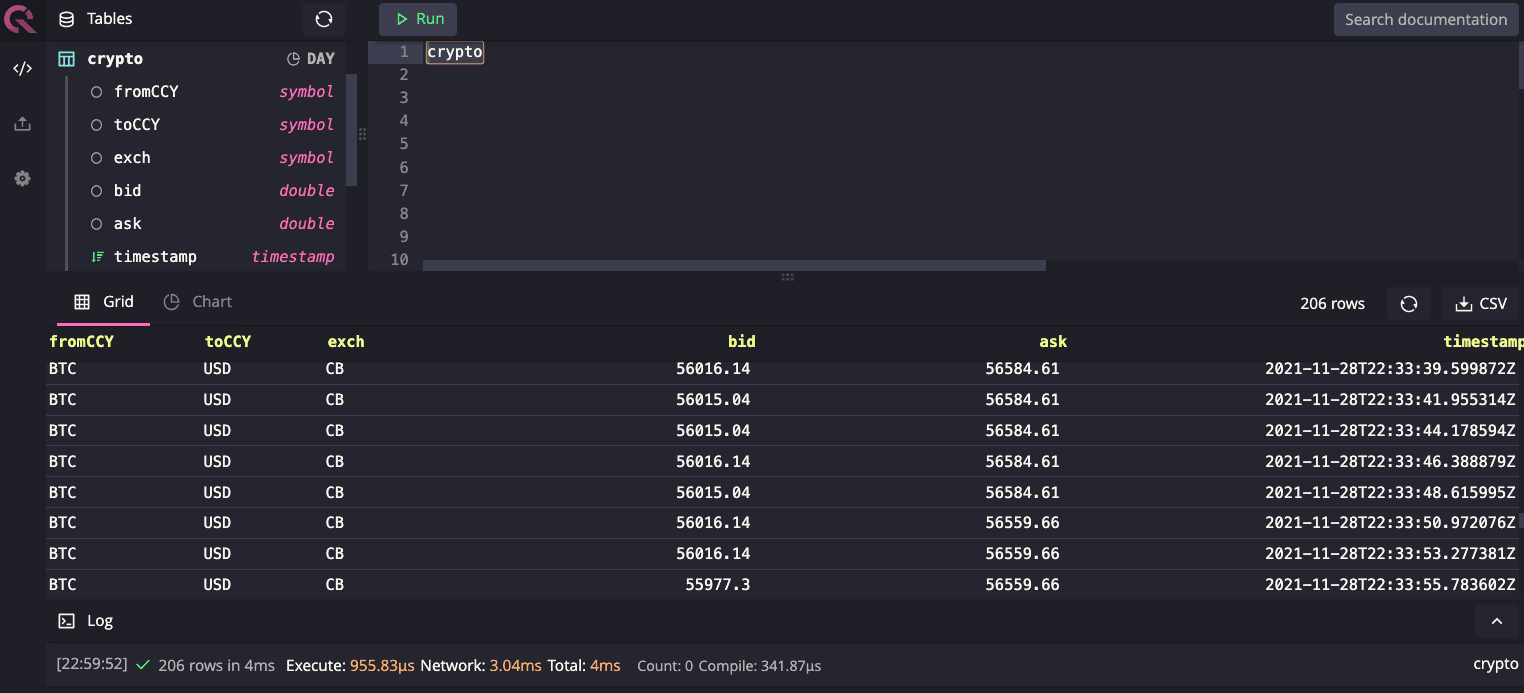Sort by the bid column header
Viewport: 1524px width, 693px height.
click(741, 342)
